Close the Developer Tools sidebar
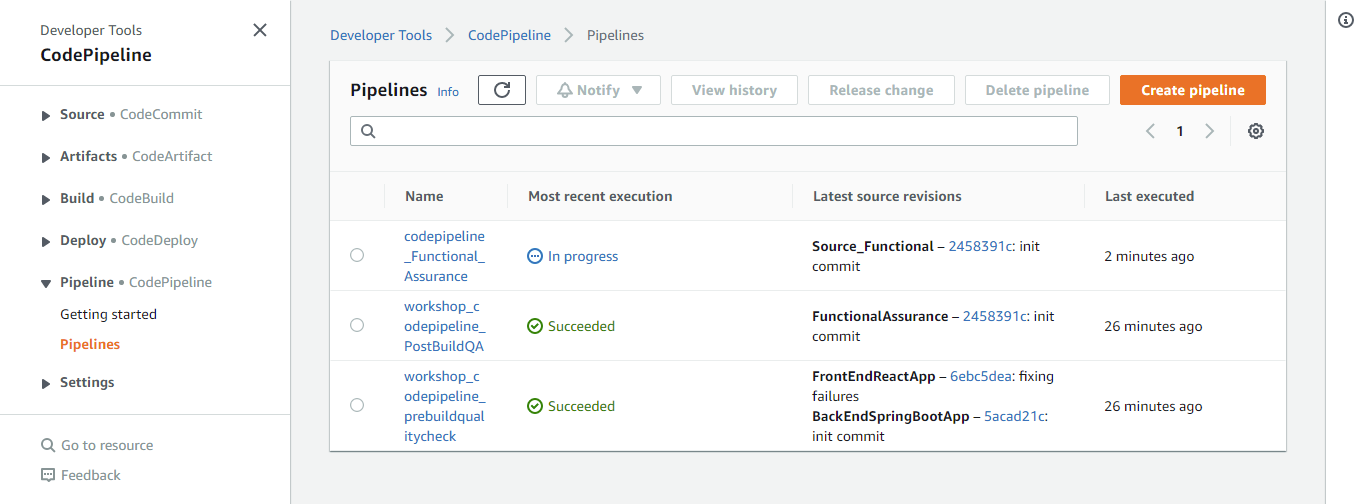 (x=260, y=30)
